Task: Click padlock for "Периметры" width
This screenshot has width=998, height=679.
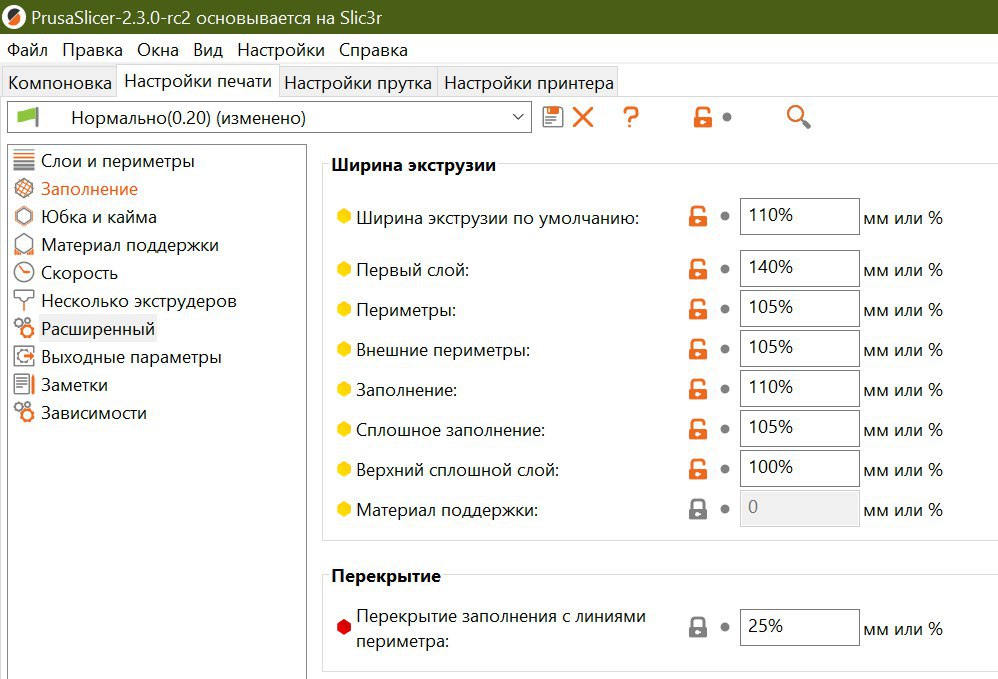Action: click(698, 309)
